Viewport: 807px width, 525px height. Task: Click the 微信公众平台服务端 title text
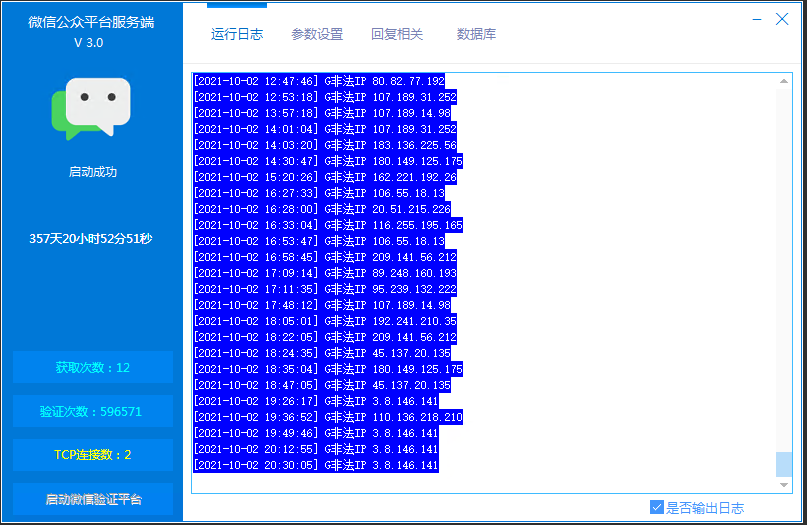[x=91, y=22]
